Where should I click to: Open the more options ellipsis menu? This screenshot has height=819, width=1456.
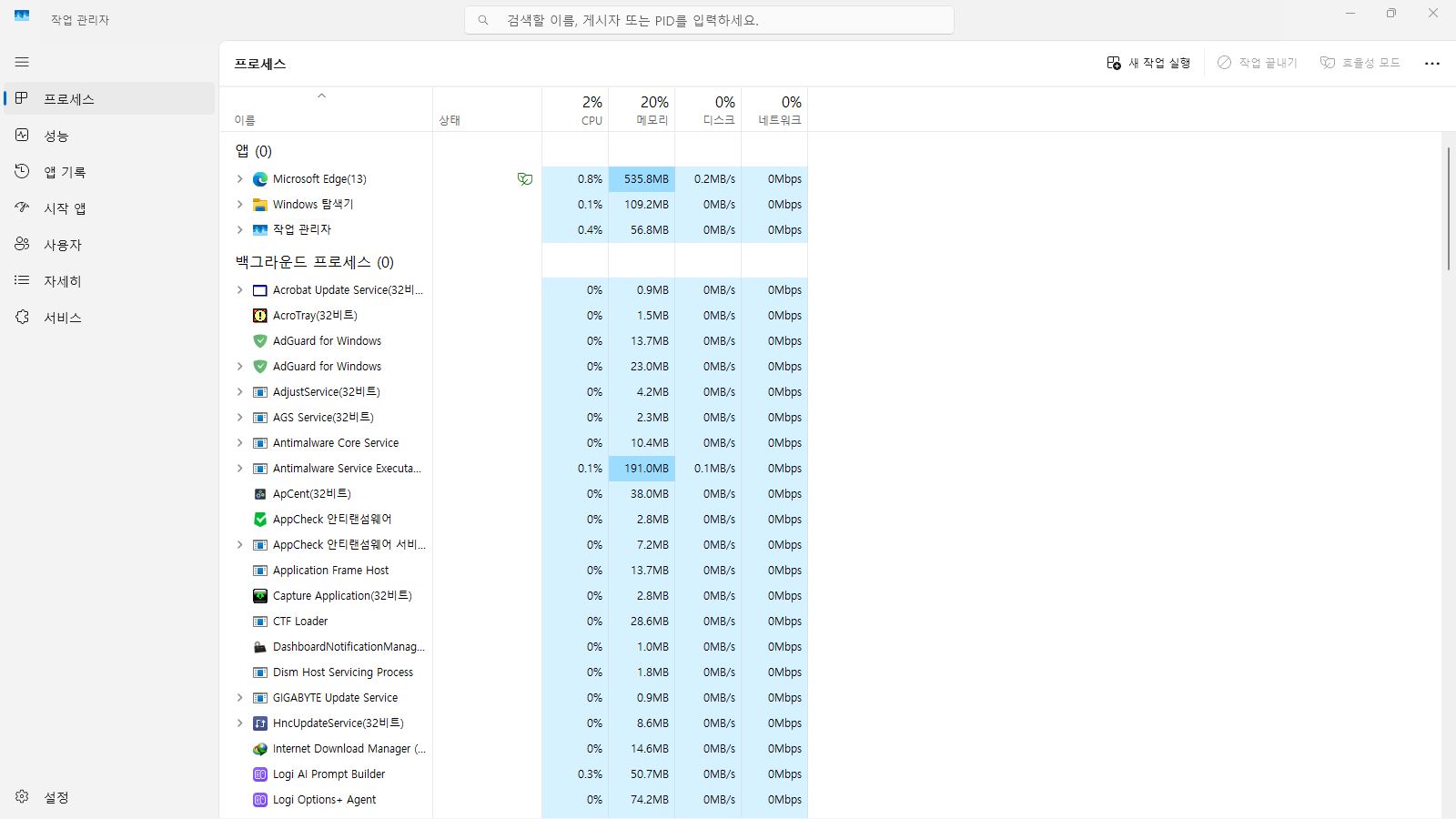coord(1431,63)
